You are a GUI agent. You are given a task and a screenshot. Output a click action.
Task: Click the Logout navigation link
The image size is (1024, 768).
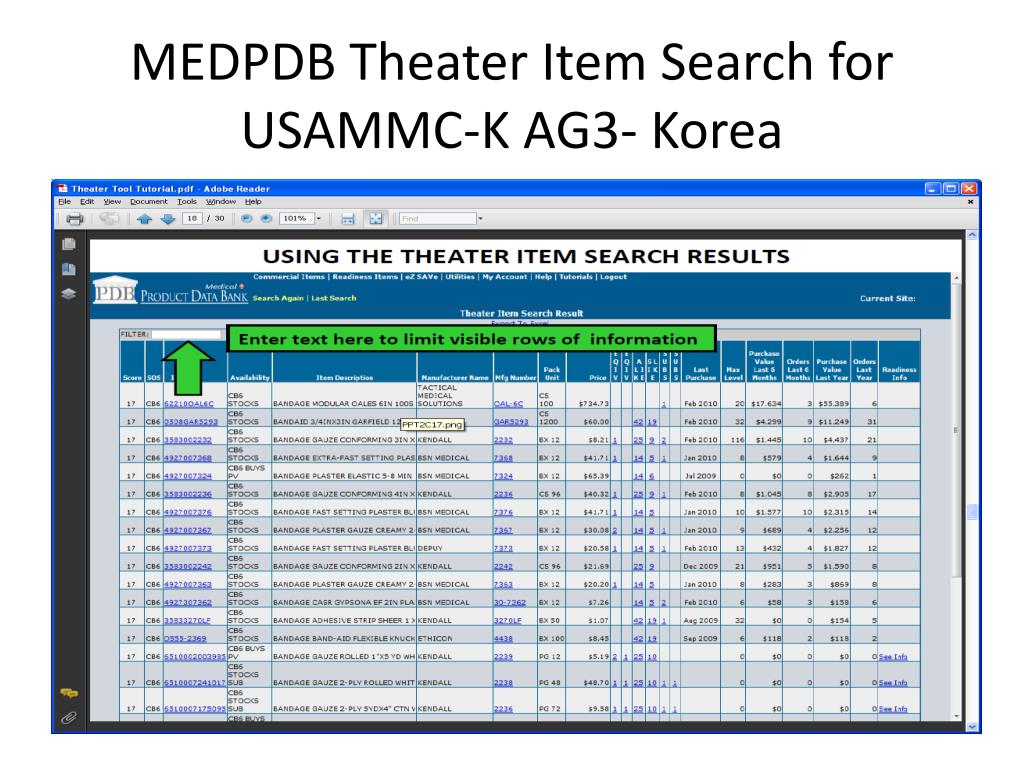[x=613, y=277]
